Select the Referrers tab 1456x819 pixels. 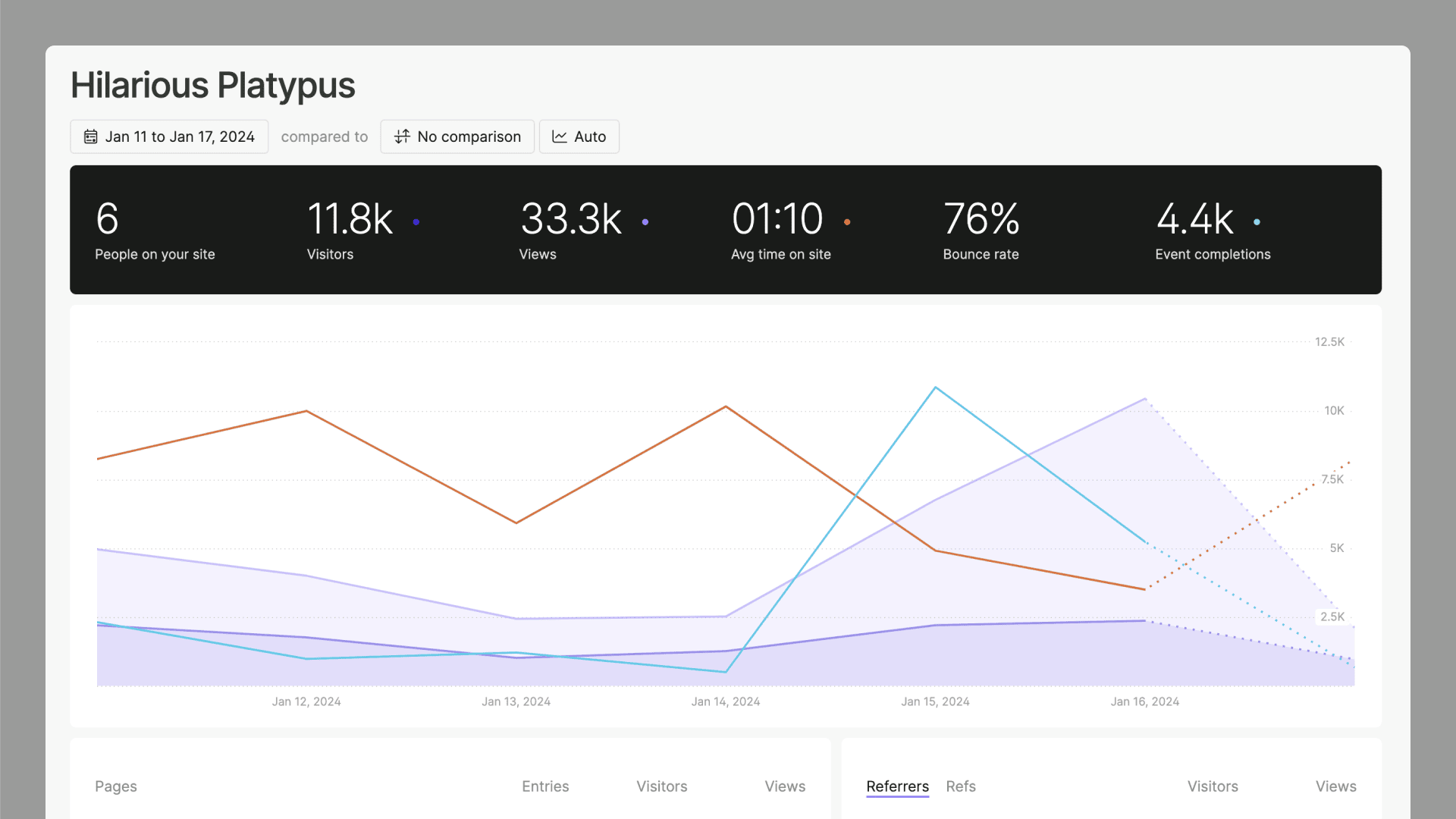pyautogui.click(x=897, y=786)
